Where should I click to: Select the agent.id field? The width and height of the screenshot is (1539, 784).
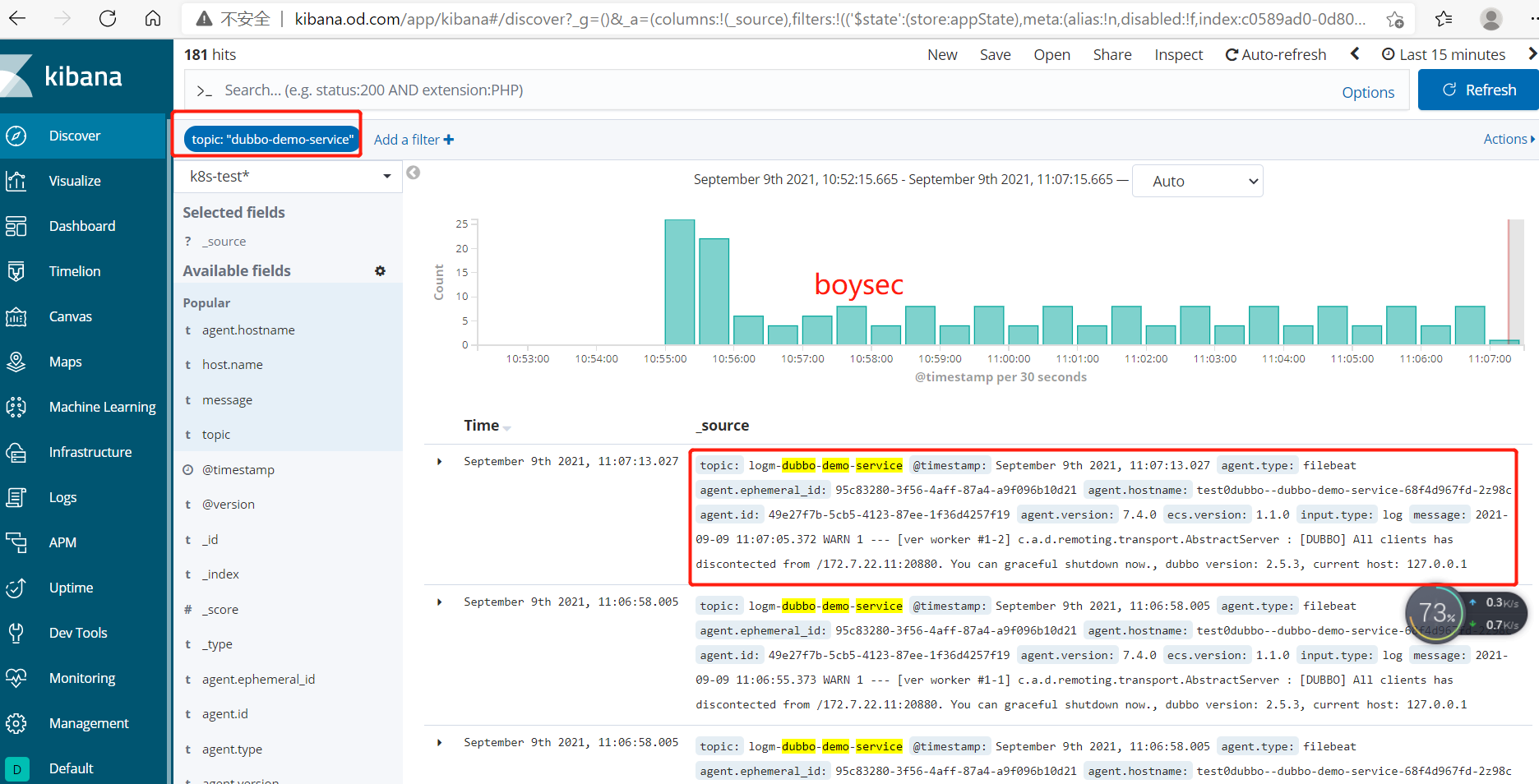pyautogui.click(x=225, y=713)
